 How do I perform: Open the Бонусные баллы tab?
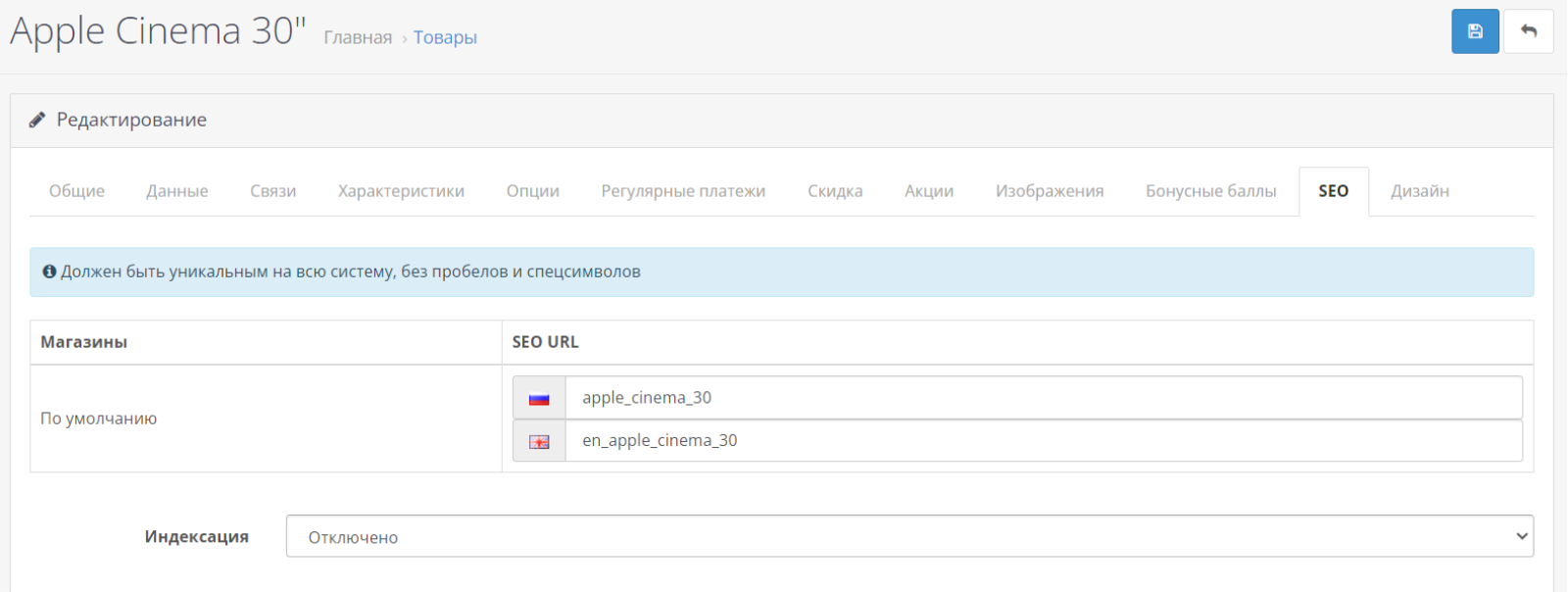point(1211,191)
